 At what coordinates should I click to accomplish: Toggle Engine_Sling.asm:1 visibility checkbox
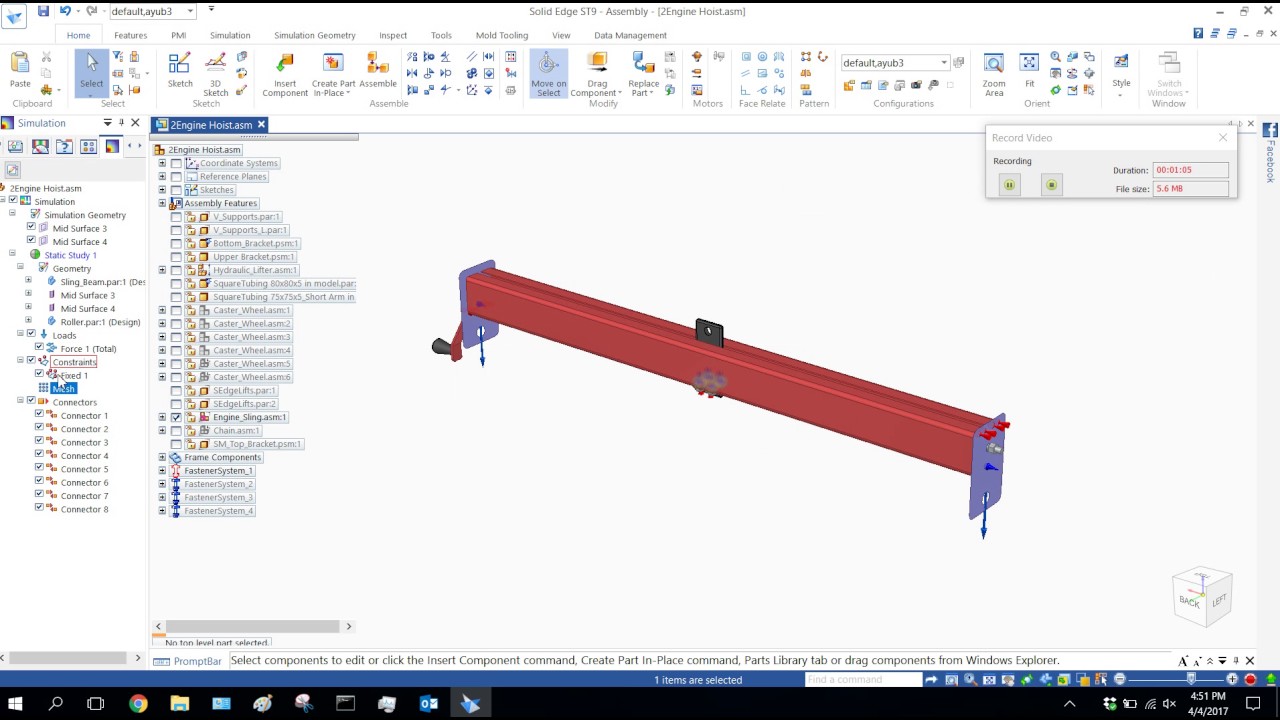[176, 417]
